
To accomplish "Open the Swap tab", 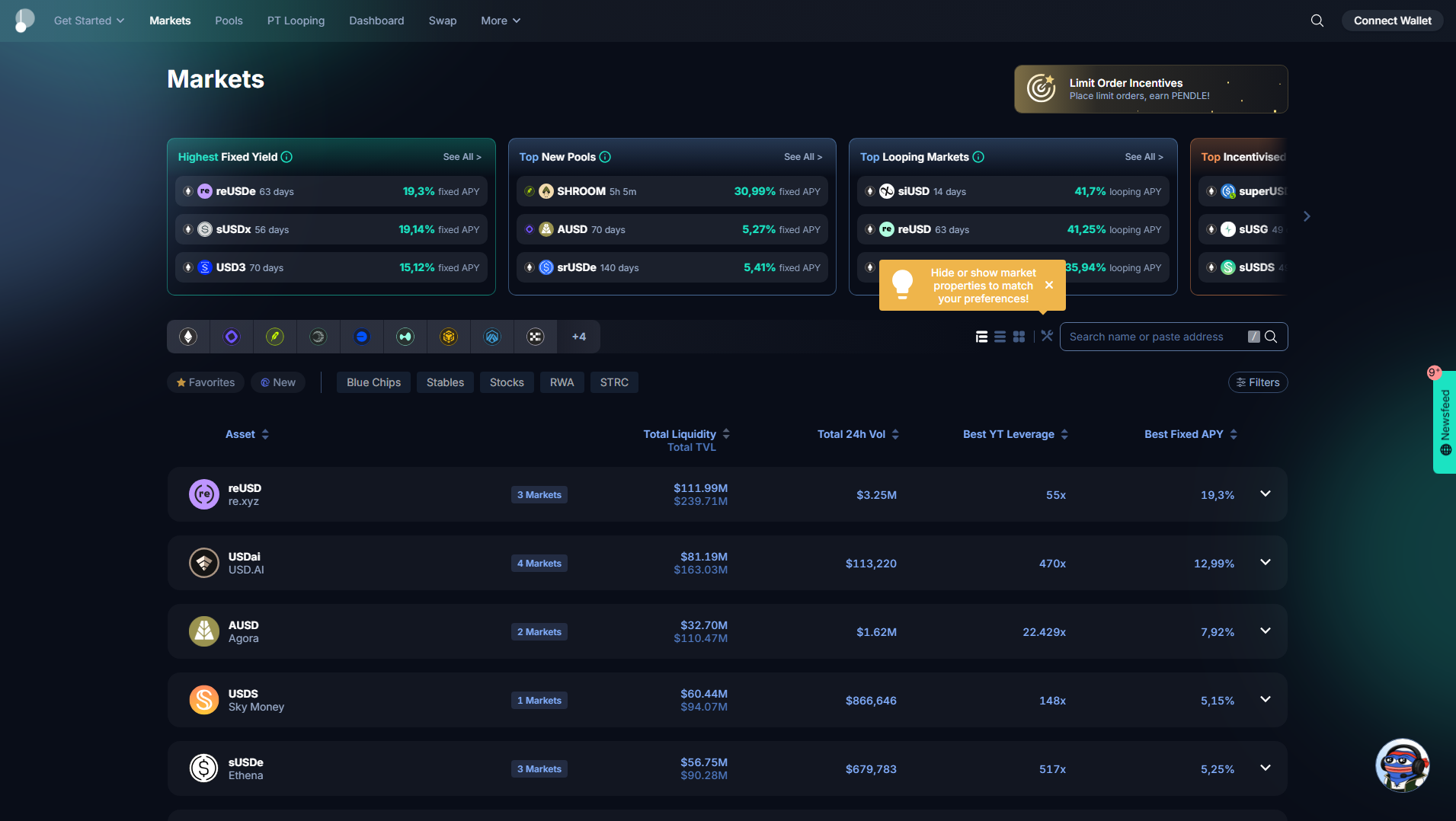I will click(x=443, y=21).
